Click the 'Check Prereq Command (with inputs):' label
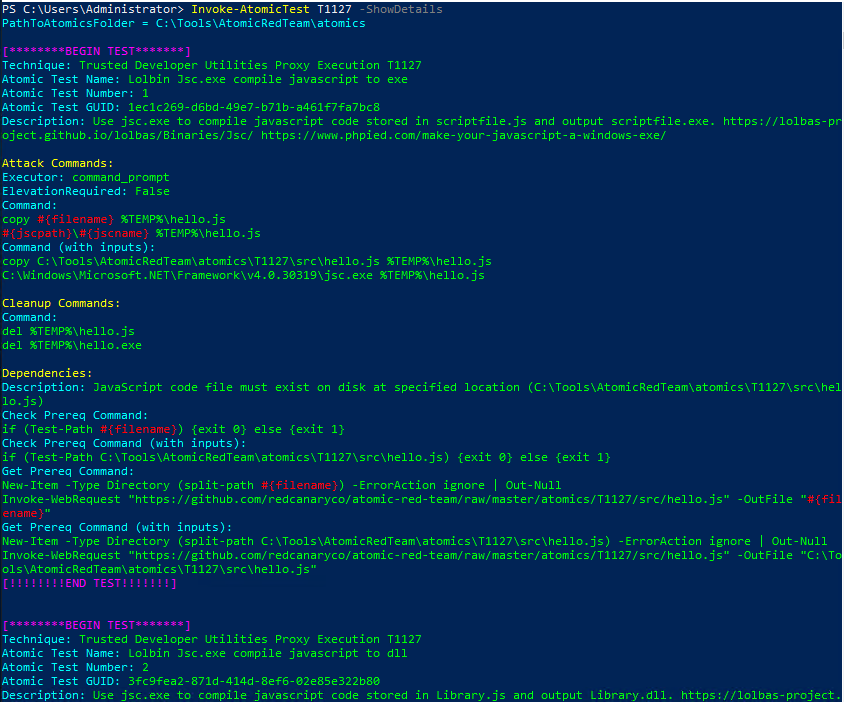Screen dimensions: 844x702 coord(124,443)
